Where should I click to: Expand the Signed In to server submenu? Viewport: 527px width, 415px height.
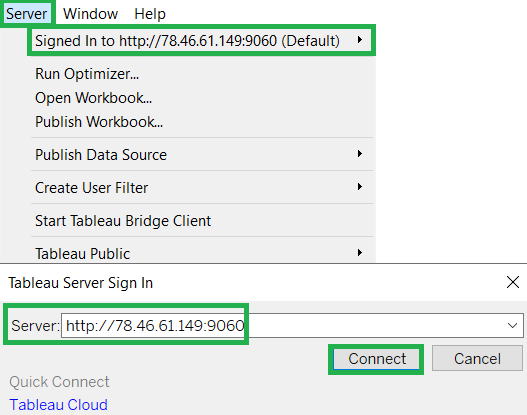201,41
